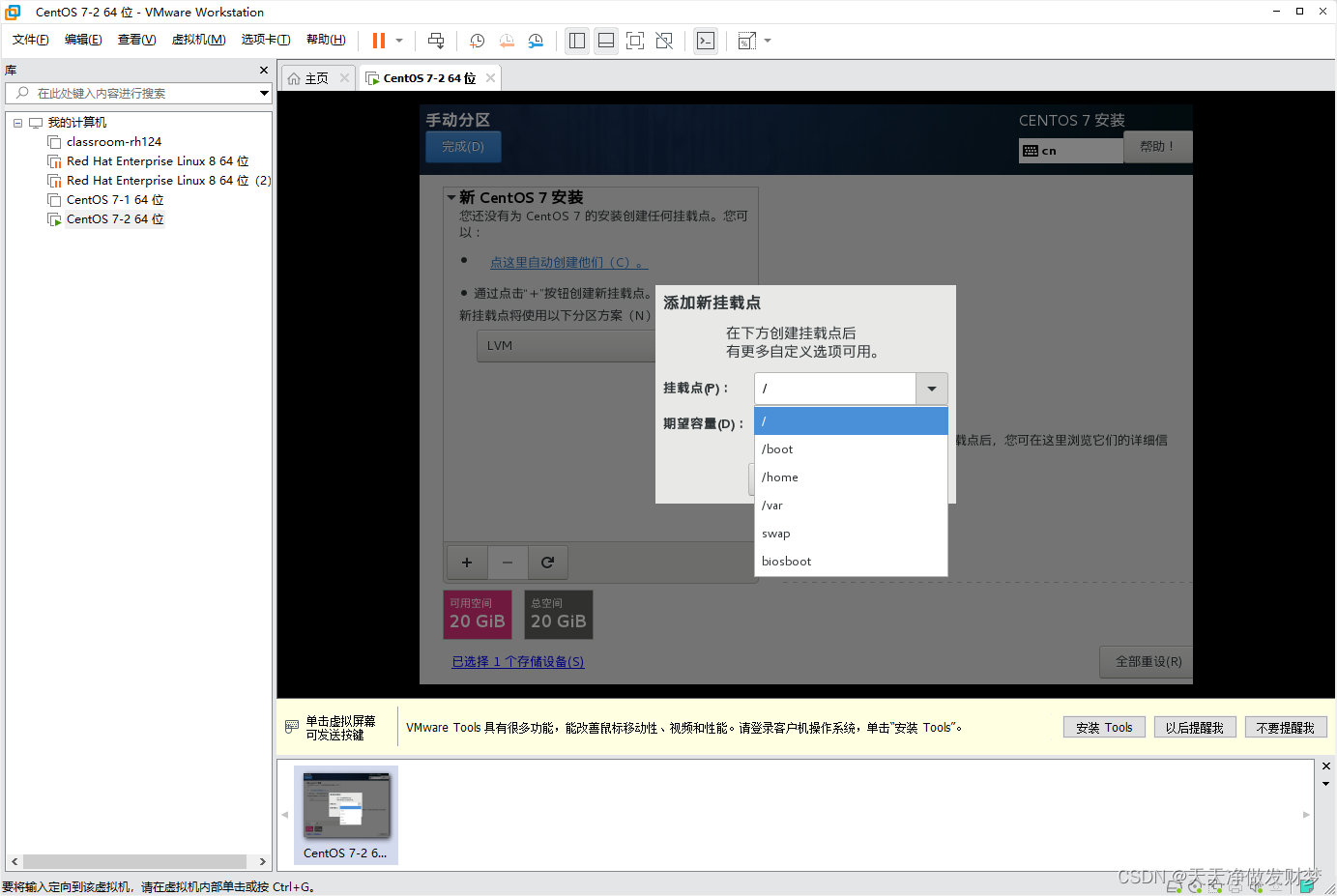Send Ctrl+Alt+Del to the virtual machine
Screen dimensions: 1337x896
436,41
